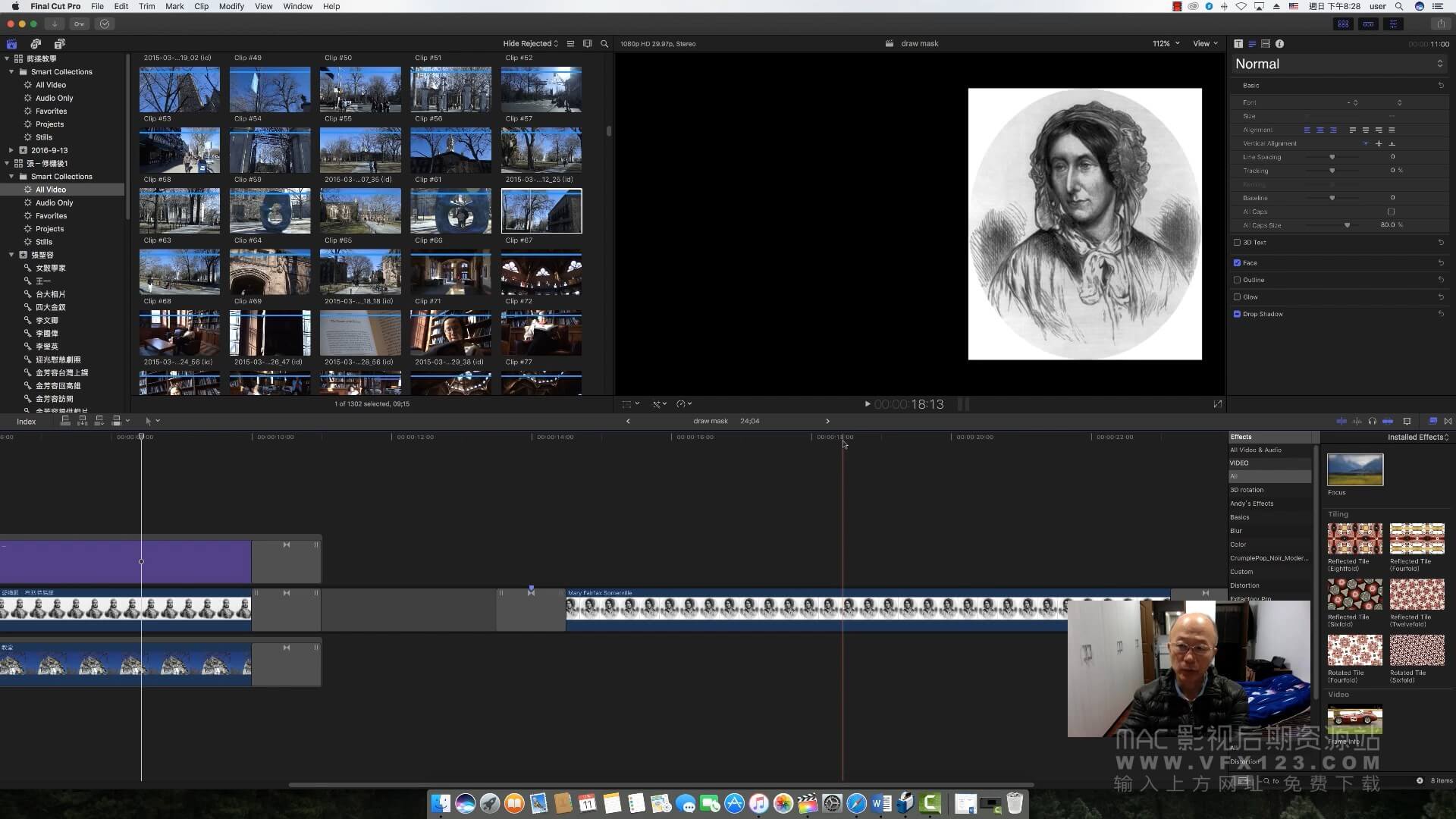The height and width of the screenshot is (819, 1456).
Task: Select the Clip #67 thumbnail
Action: click(x=541, y=211)
